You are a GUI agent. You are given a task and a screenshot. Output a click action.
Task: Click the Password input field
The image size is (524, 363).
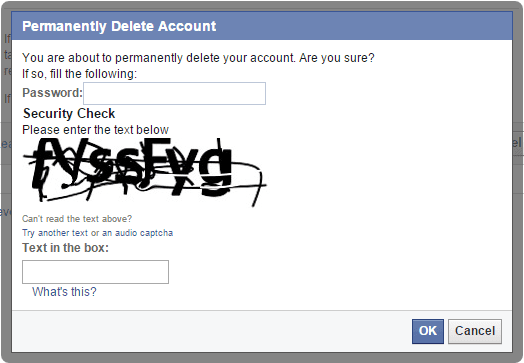pyautogui.click(x=174, y=93)
